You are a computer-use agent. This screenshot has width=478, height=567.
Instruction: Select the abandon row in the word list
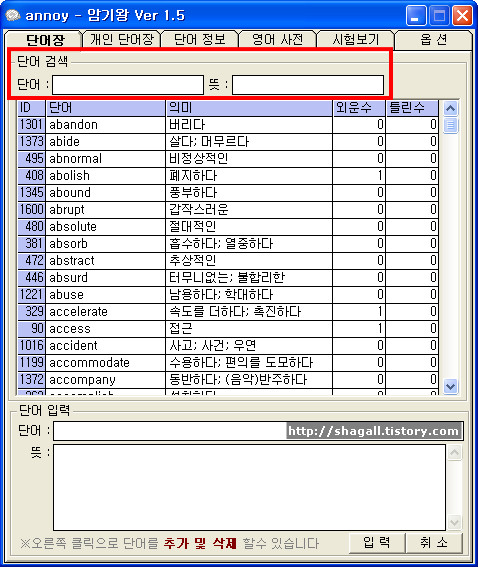228,125
